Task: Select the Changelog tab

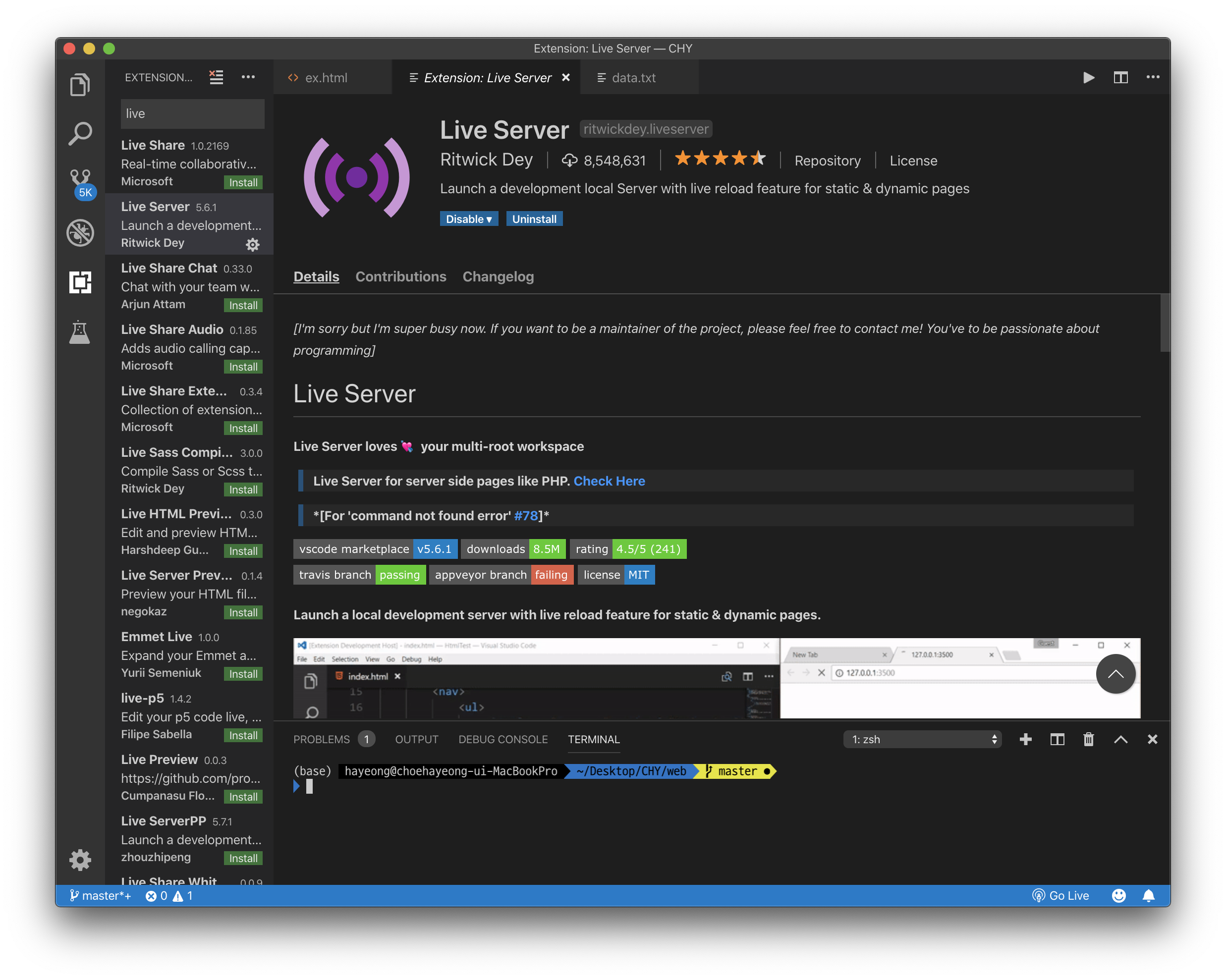Action: pos(498,276)
